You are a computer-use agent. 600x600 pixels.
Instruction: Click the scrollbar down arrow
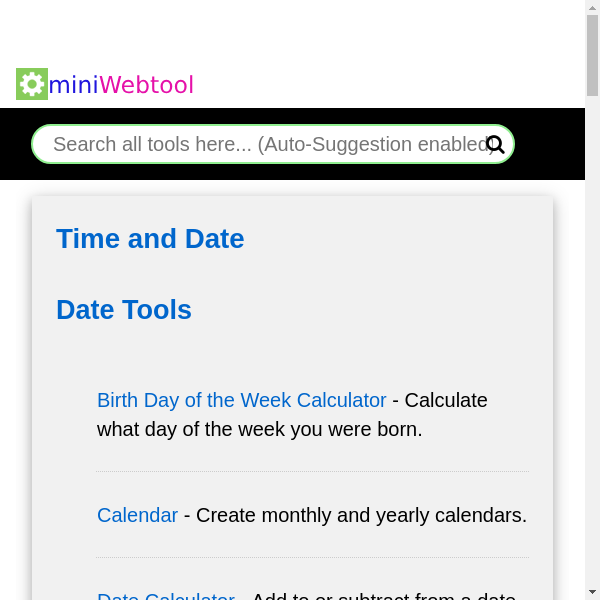(x=592, y=592)
